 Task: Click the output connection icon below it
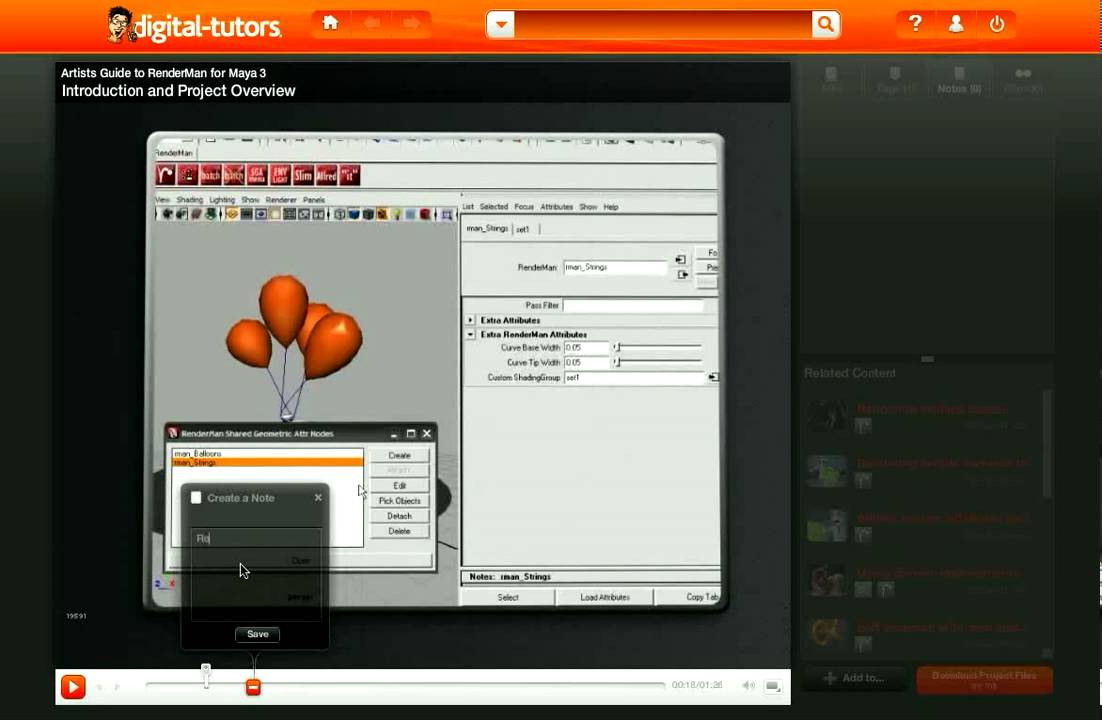(x=682, y=275)
